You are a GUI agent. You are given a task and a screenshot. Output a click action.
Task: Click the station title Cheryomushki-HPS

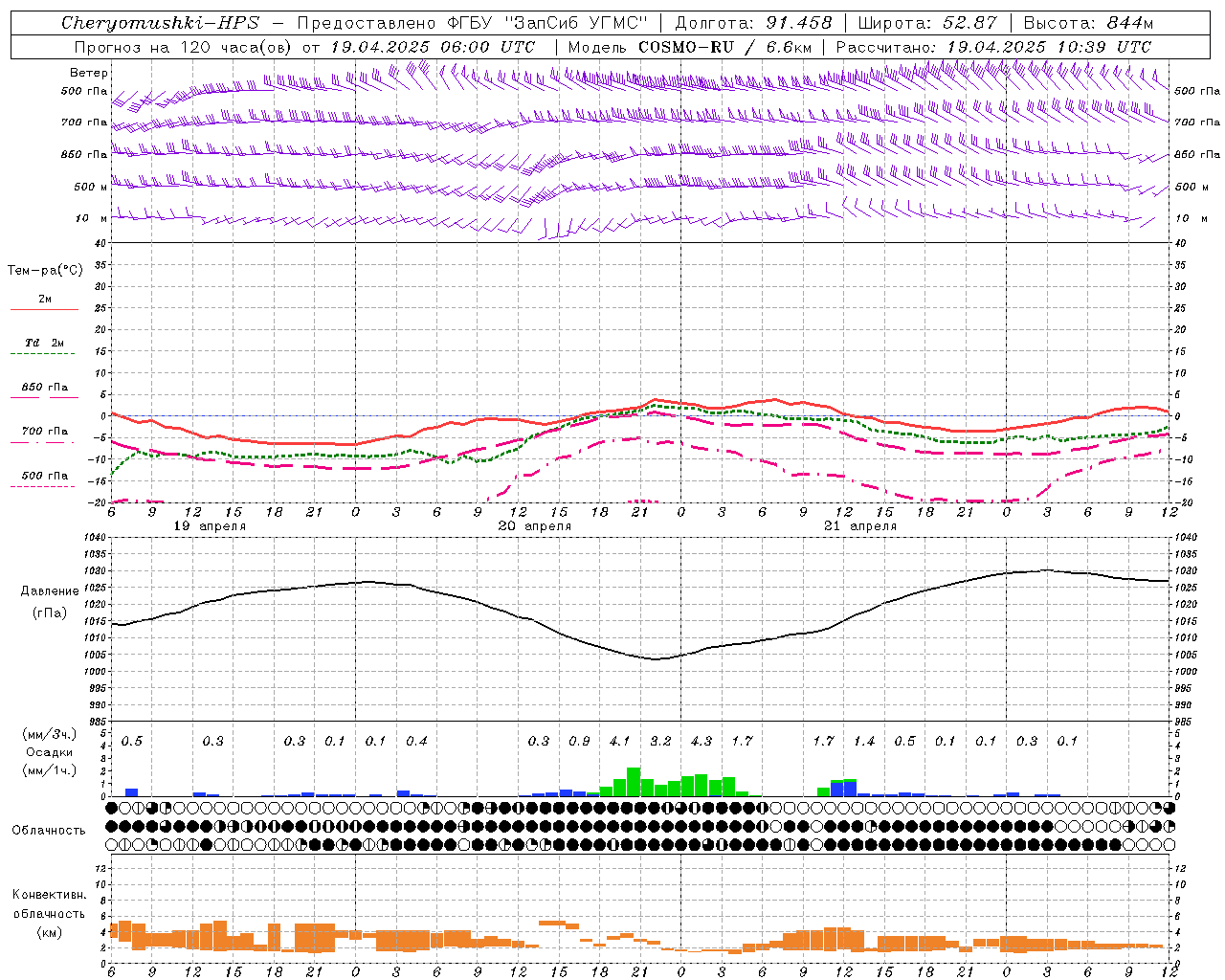tap(160, 23)
